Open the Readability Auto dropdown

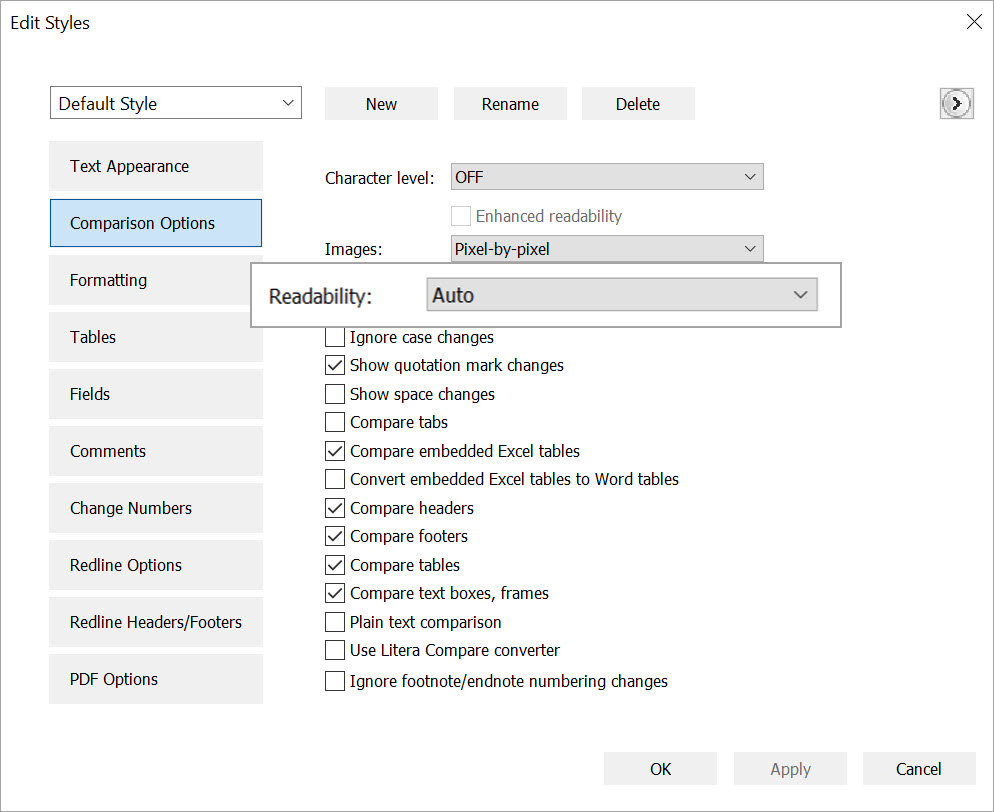point(622,295)
